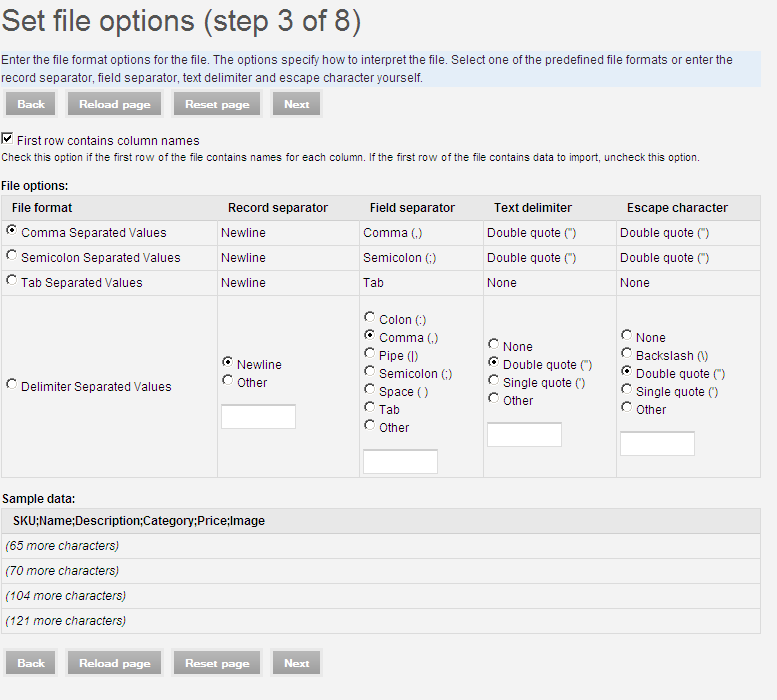This screenshot has width=777, height=700.
Task: Uncheck First row contains column names
Action: (8, 140)
